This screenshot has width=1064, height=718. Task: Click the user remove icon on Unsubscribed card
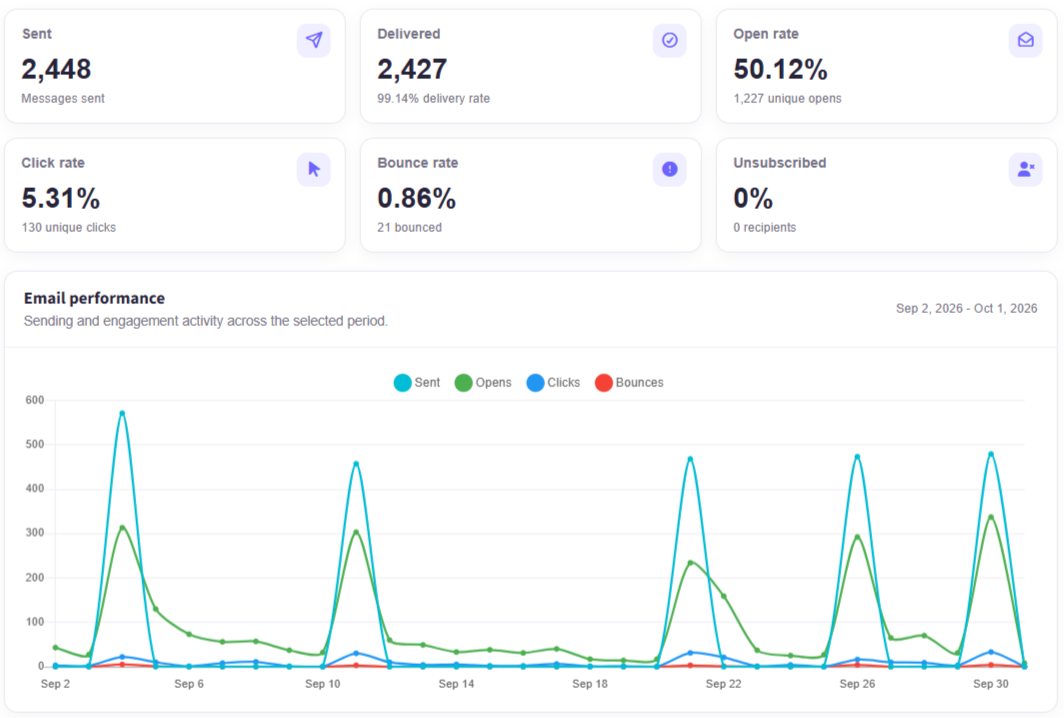pyautogui.click(x=1025, y=169)
